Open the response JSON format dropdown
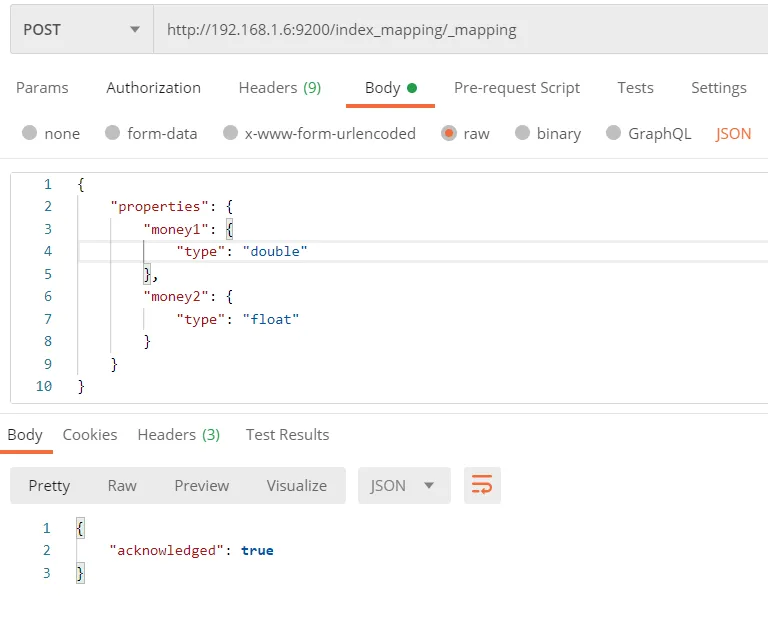 [404, 485]
